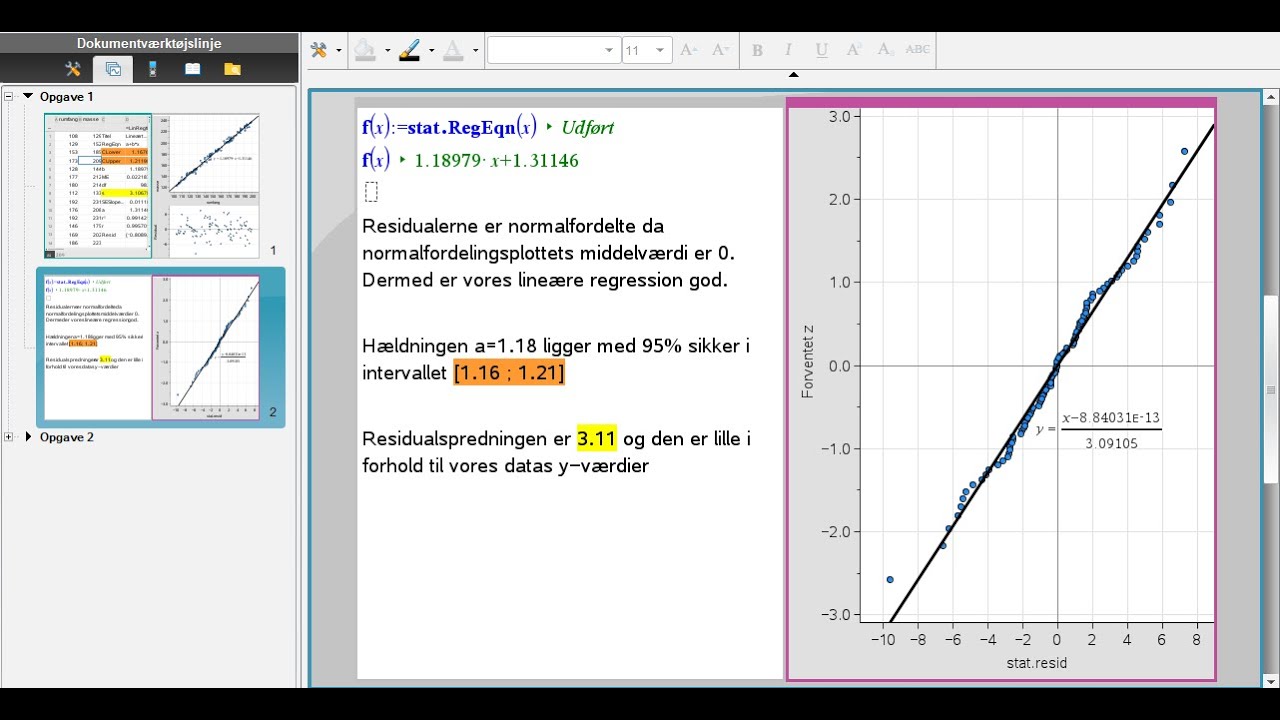Select the page sorter tab icon

click(113, 69)
